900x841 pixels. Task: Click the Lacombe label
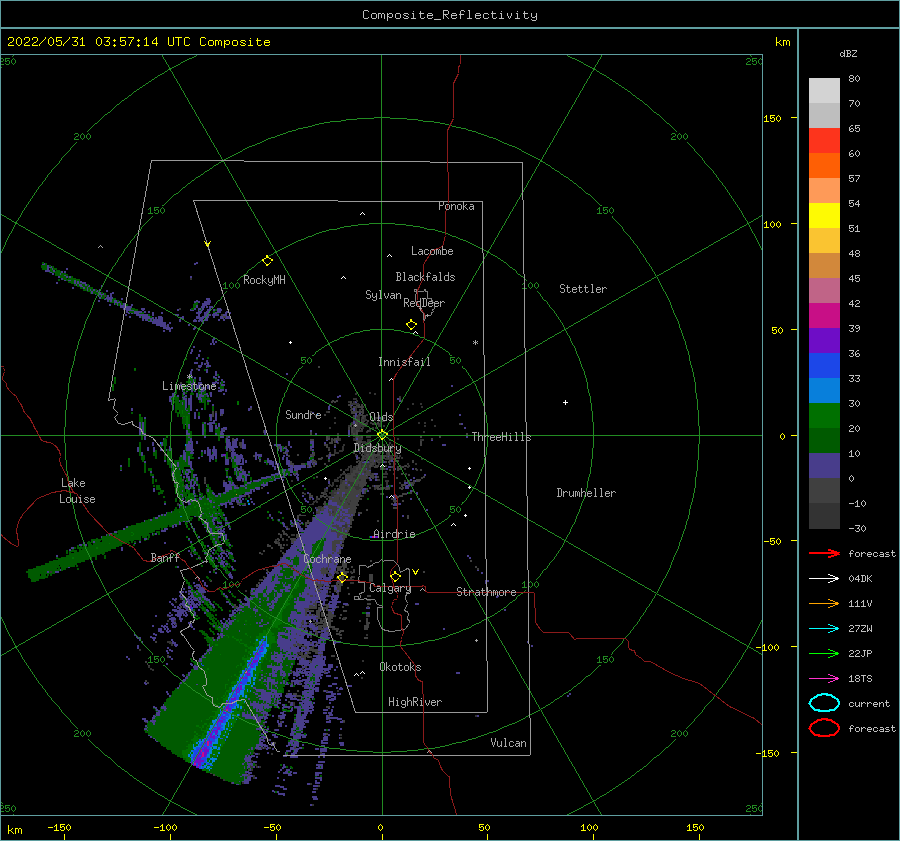(432, 251)
